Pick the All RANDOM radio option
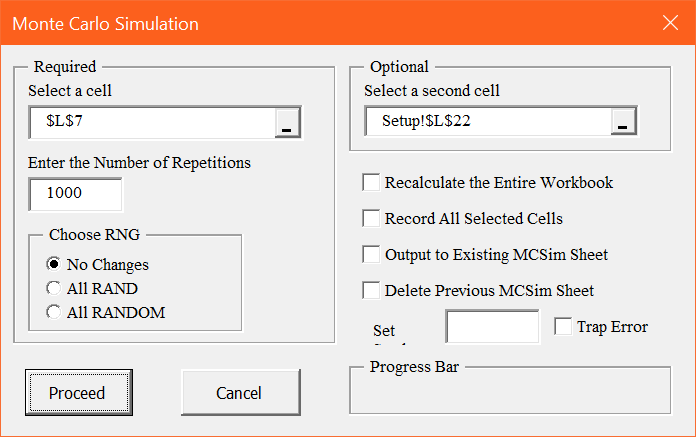Screen dimensions: 696x437 click(54, 312)
